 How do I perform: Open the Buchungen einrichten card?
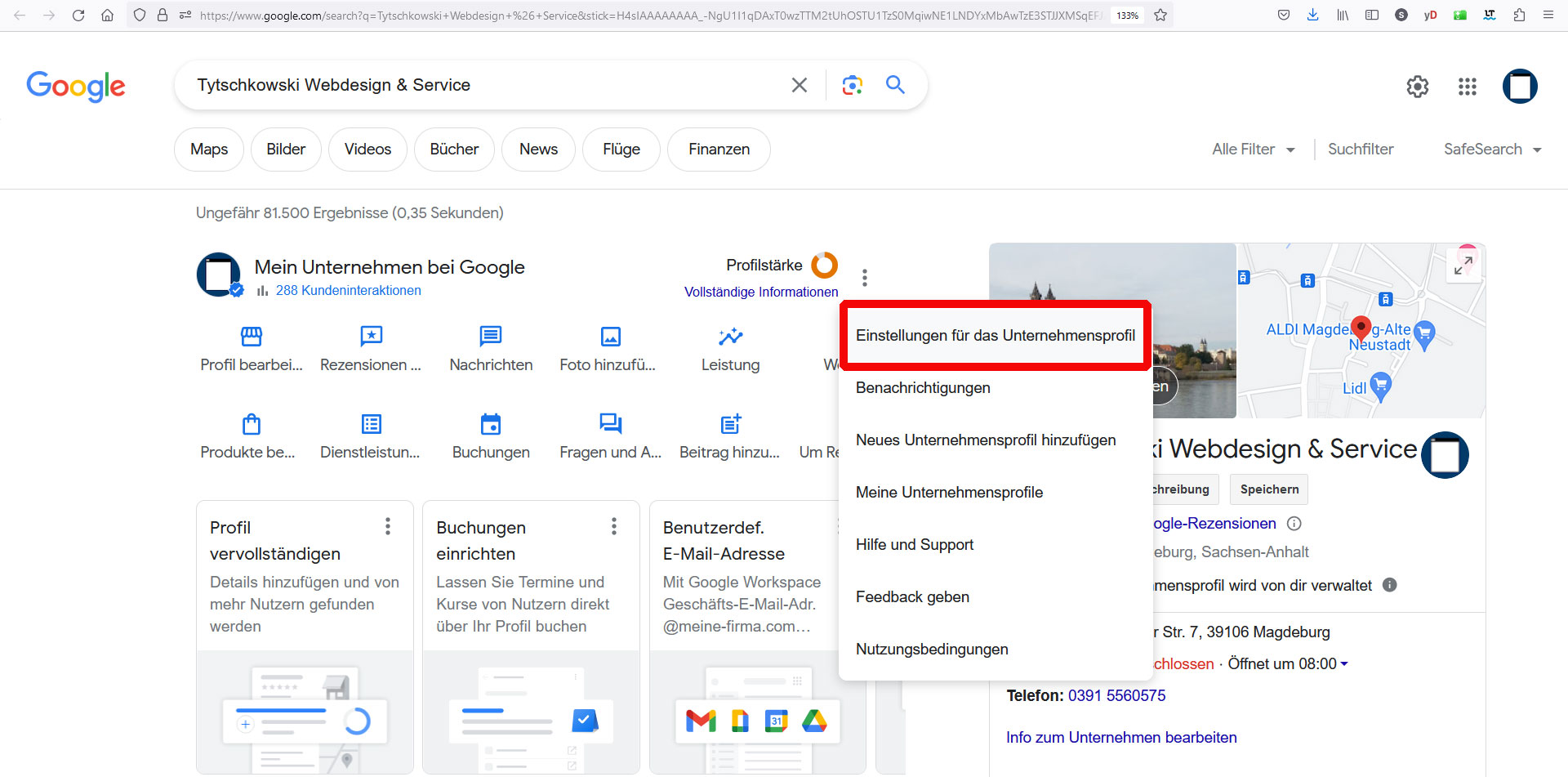tap(531, 637)
